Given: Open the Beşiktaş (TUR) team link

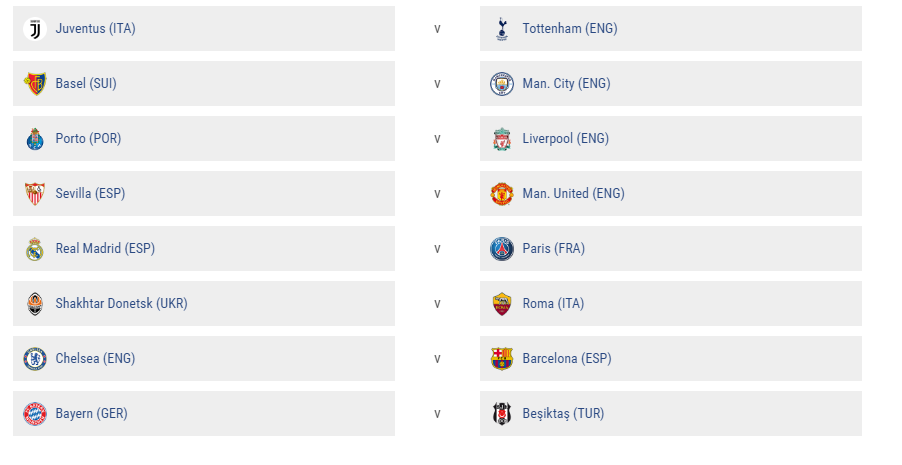Looking at the screenshot, I should (x=563, y=413).
